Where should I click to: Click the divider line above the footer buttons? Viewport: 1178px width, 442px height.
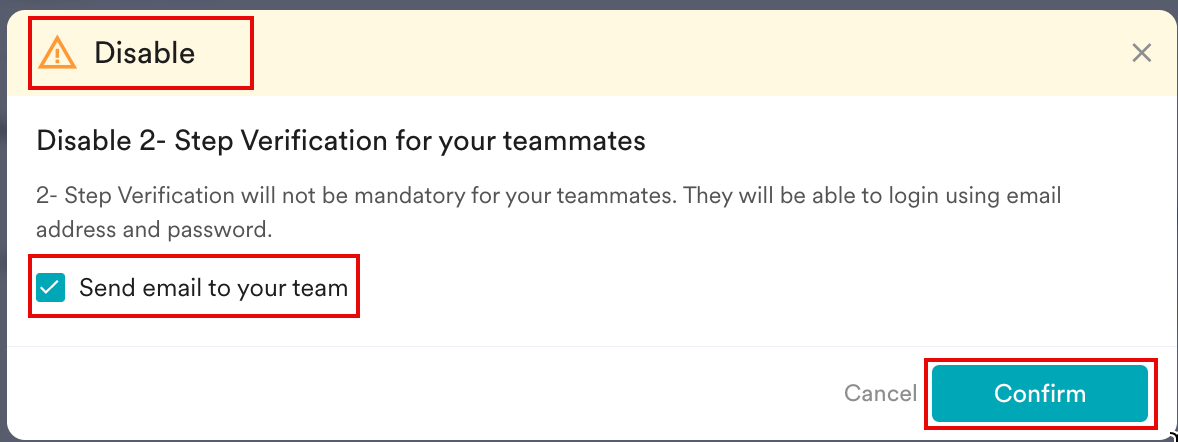(590, 347)
